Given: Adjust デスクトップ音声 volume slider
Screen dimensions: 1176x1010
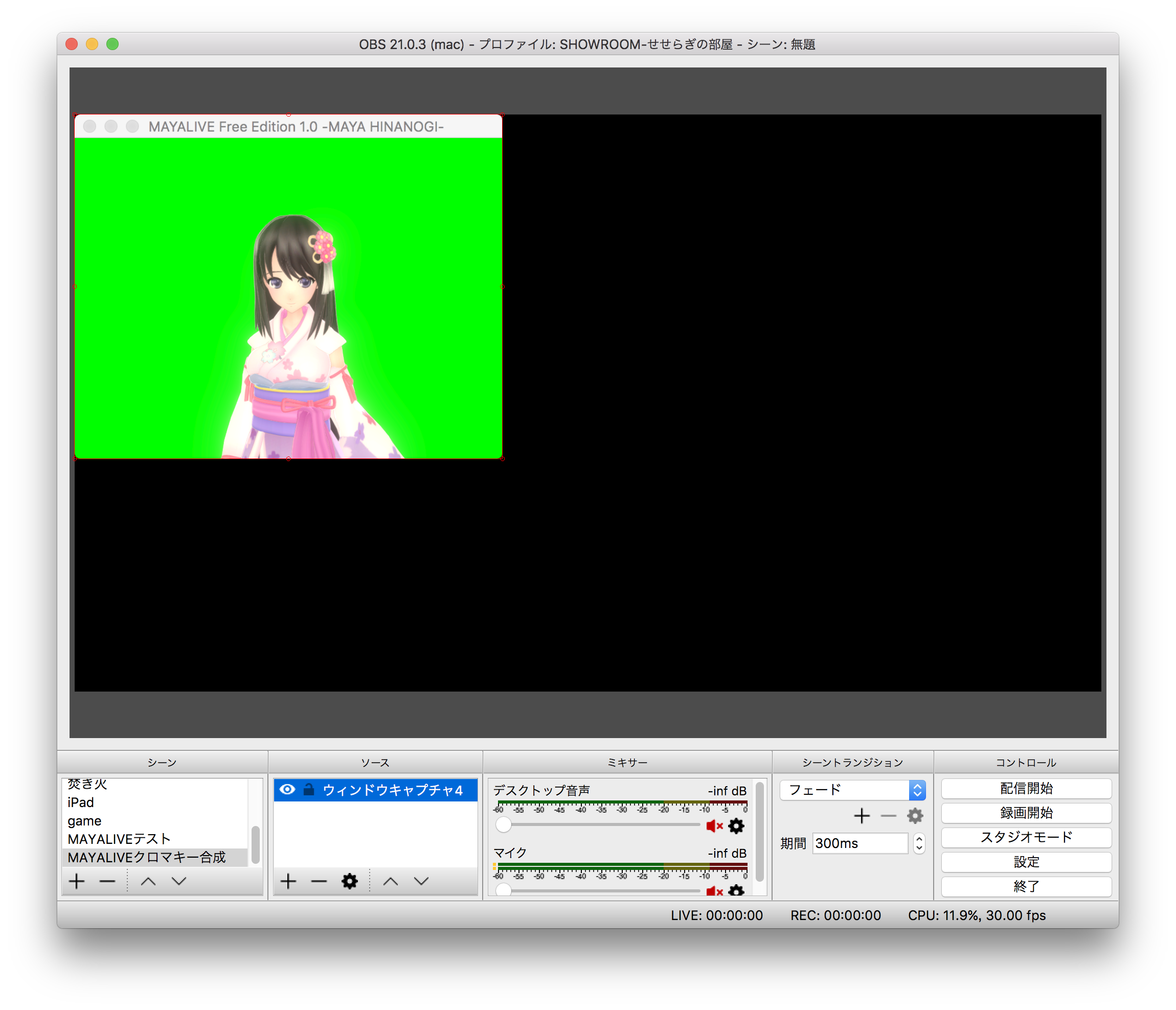Looking at the screenshot, I should [x=597, y=824].
